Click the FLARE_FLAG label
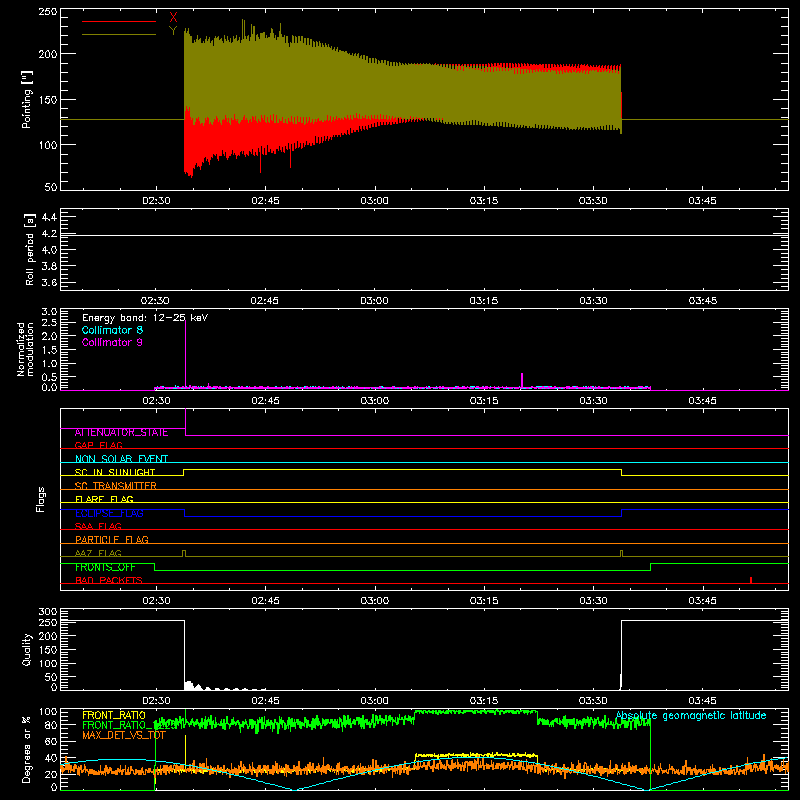Image resolution: width=800 pixels, height=800 pixels. (104, 499)
